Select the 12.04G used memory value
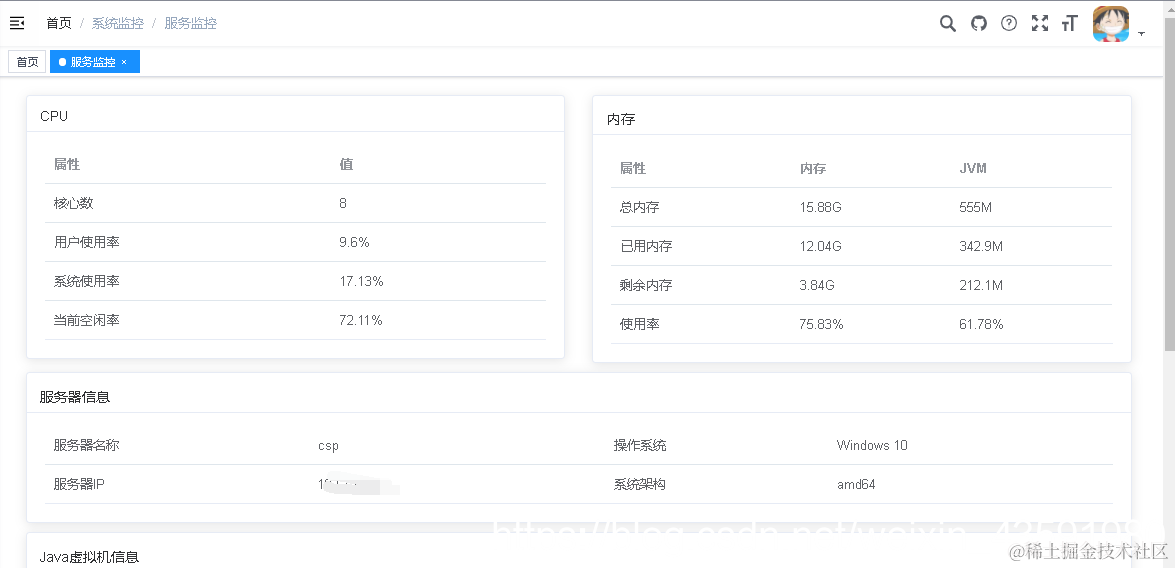The height and width of the screenshot is (568, 1175). pos(821,246)
